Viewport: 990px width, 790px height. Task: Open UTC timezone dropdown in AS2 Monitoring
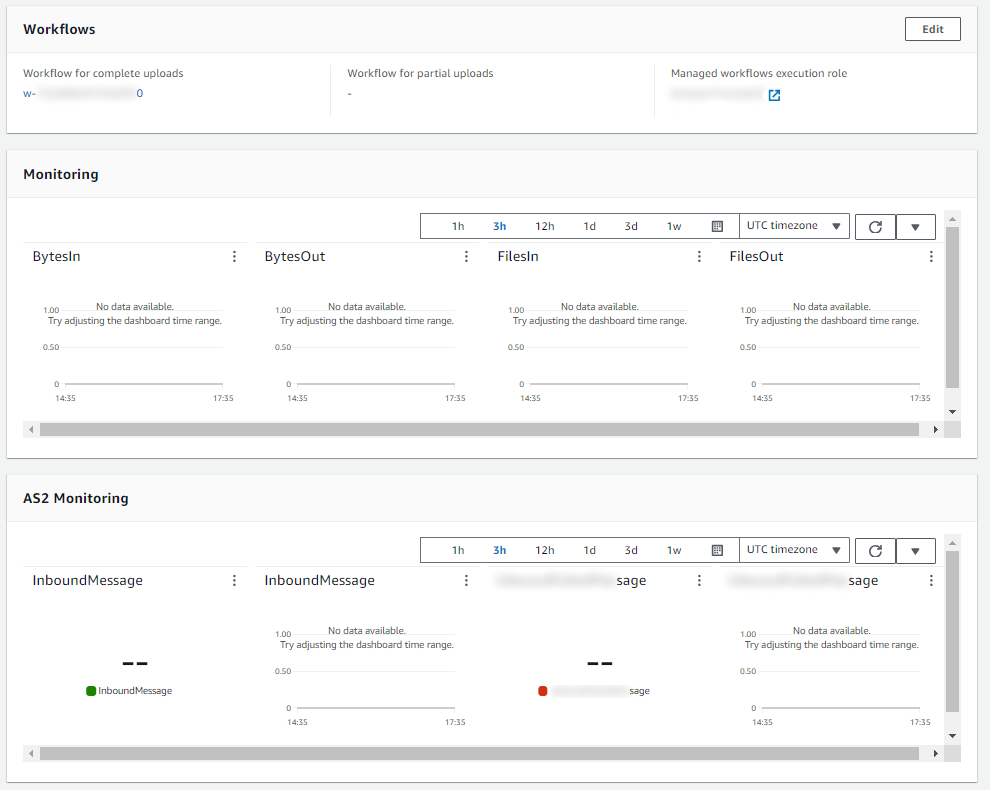(793, 550)
